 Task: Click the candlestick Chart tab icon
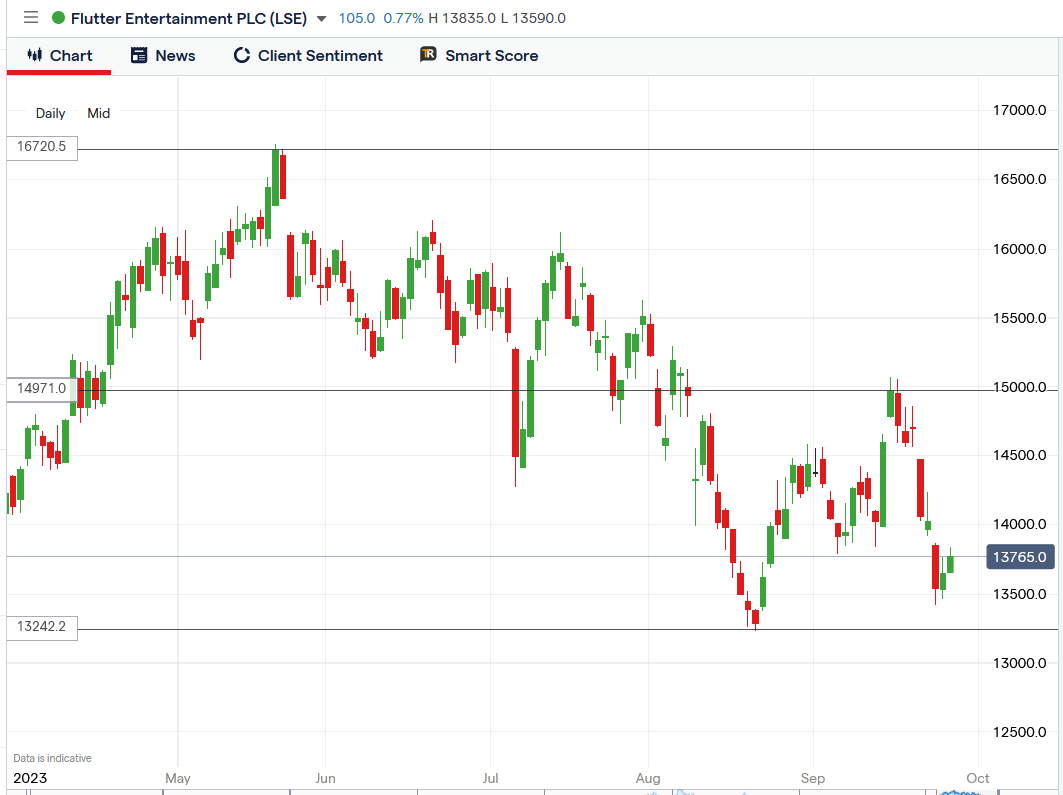[x=35, y=55]
